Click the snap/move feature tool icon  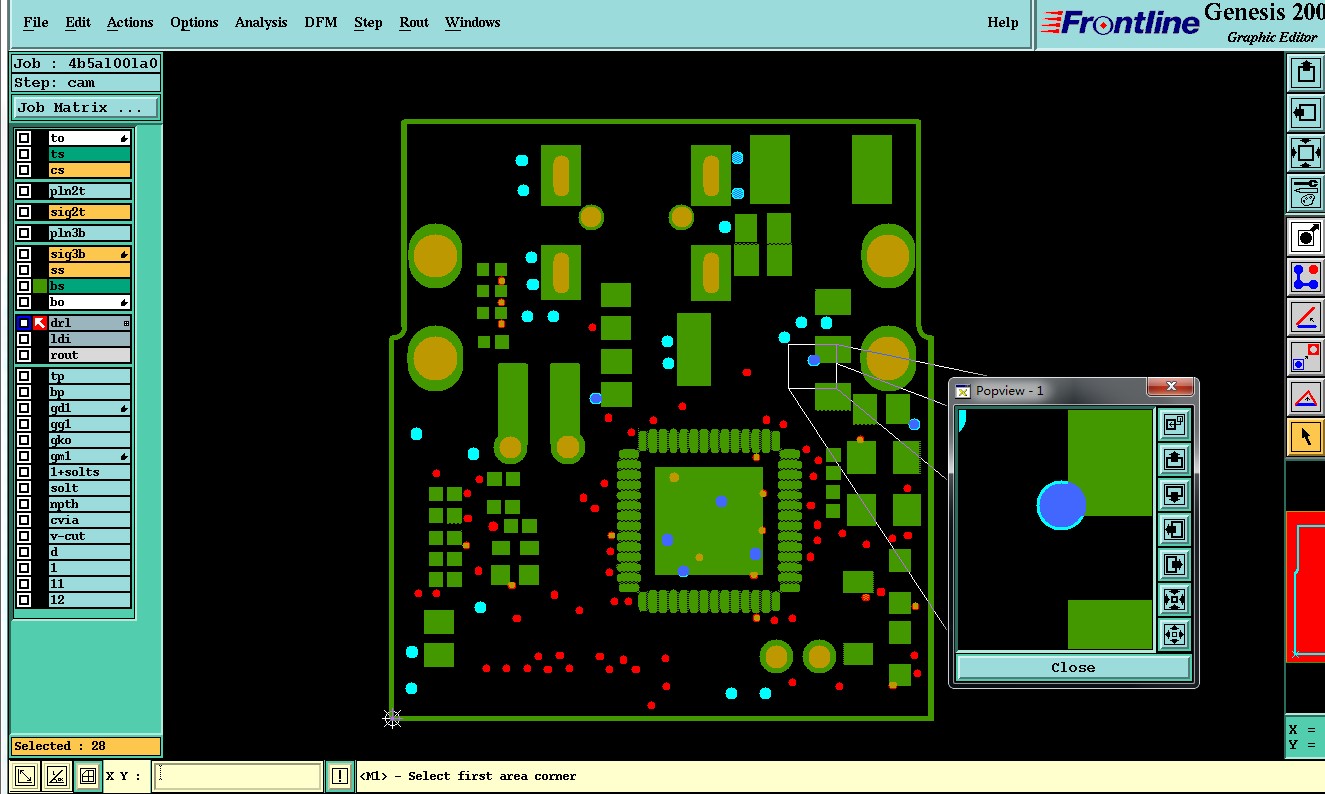click(1305, 357)
